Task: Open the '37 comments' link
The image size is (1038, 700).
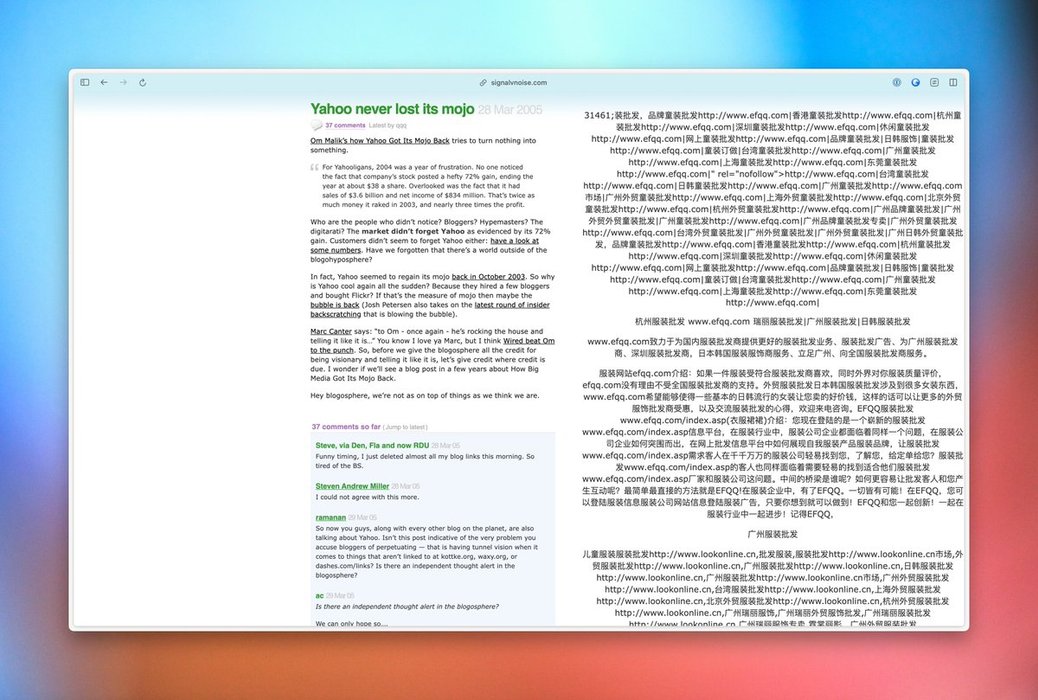Action: click(345, 125)
